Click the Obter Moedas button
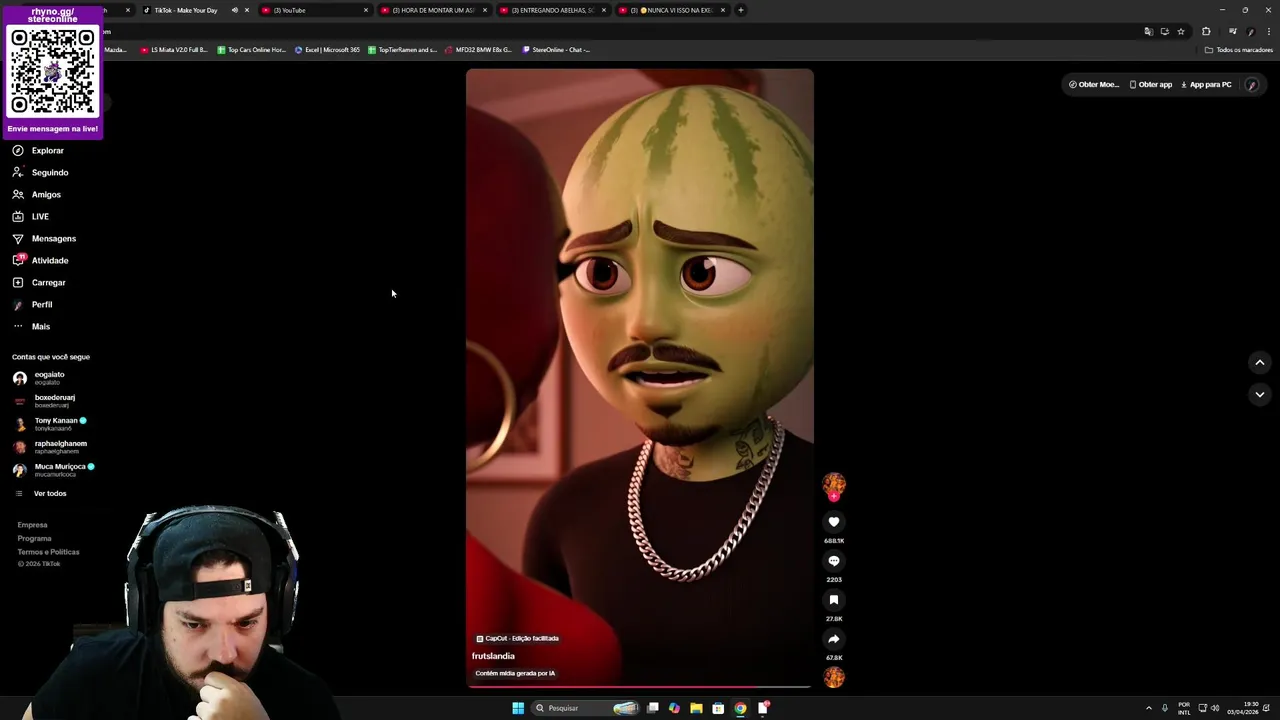The height and width of the screenshot is (720, 1280). point(1094,85)
